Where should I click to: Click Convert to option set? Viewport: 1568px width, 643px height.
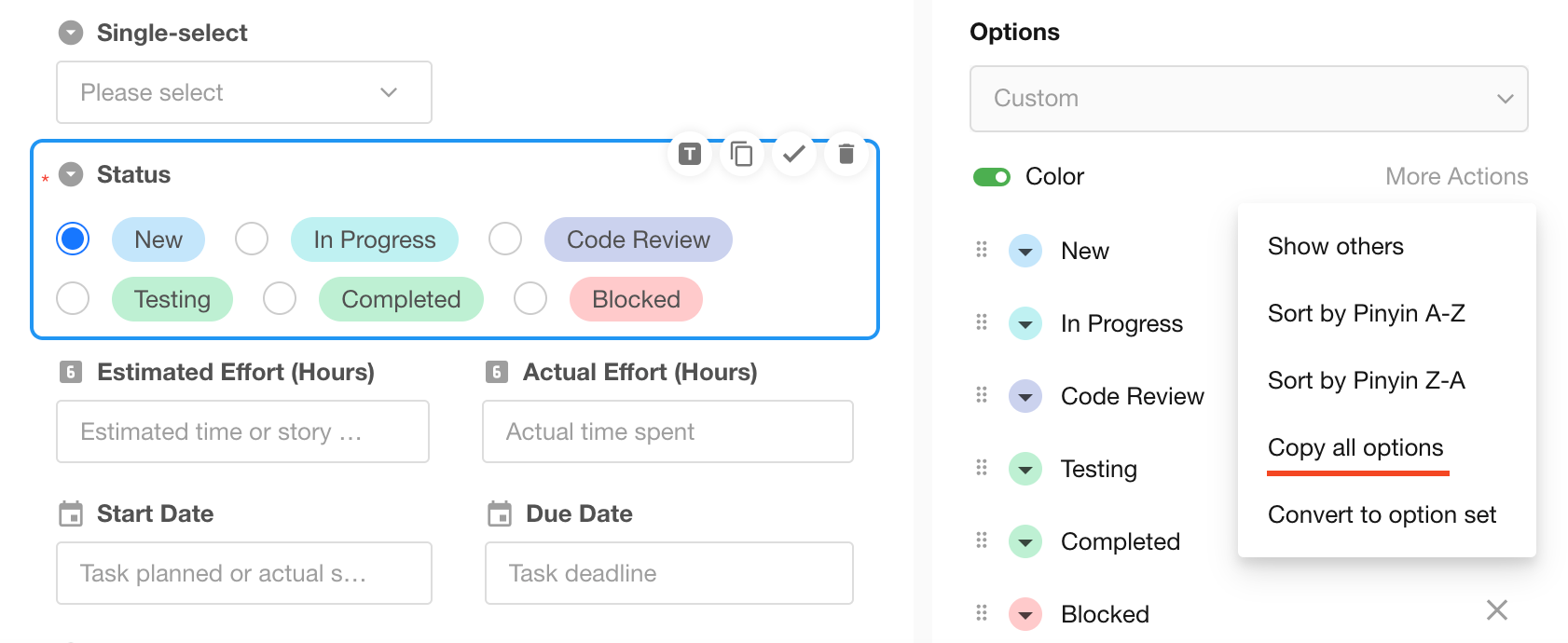(1382, 515)
